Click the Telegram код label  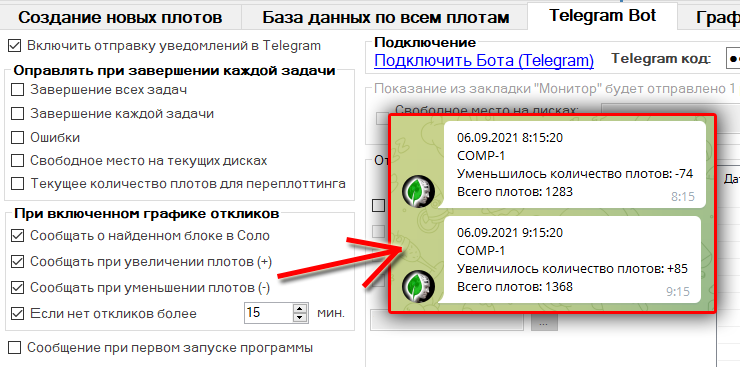(661, 58)
